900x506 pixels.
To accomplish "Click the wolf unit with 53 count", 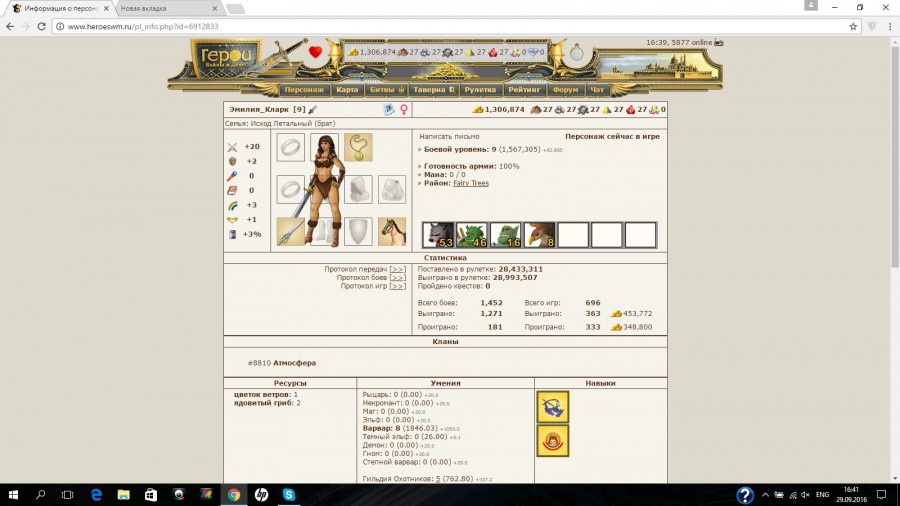I will pyautogui.click(x=438, y=235).
